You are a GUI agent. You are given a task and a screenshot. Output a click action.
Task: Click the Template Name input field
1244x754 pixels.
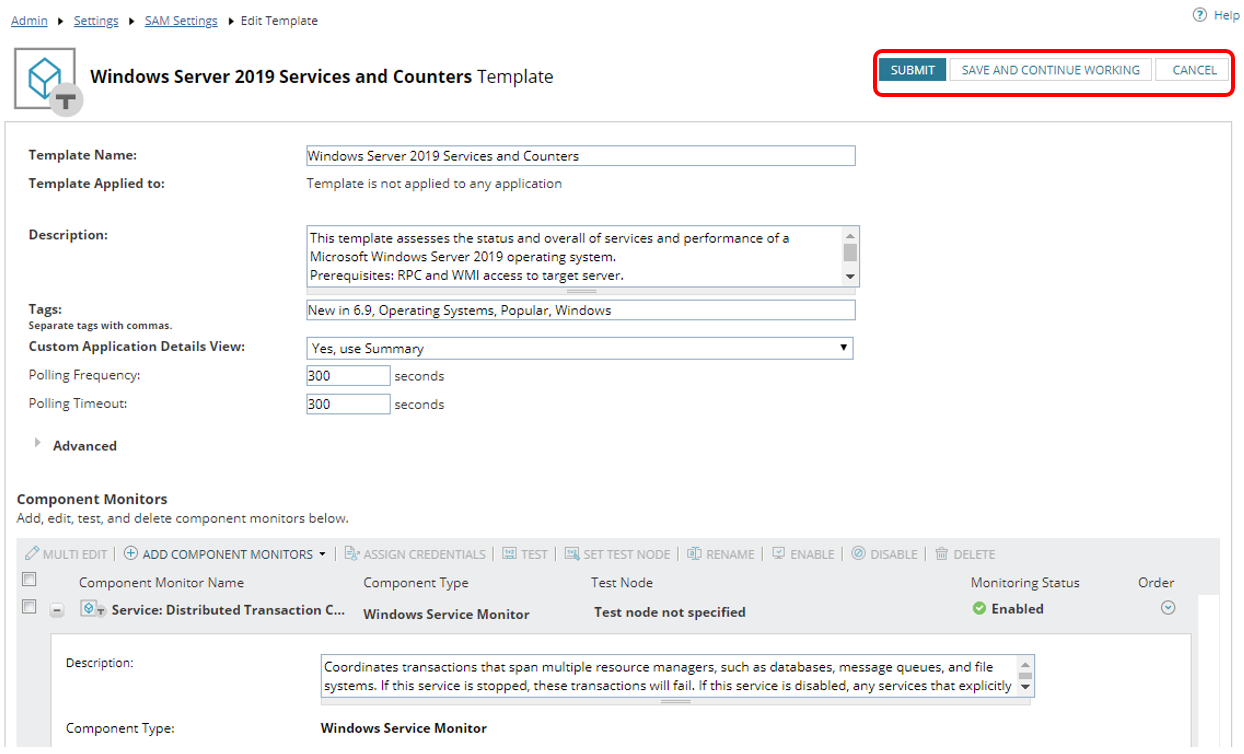pyautogui.click(x=580, y=155)
